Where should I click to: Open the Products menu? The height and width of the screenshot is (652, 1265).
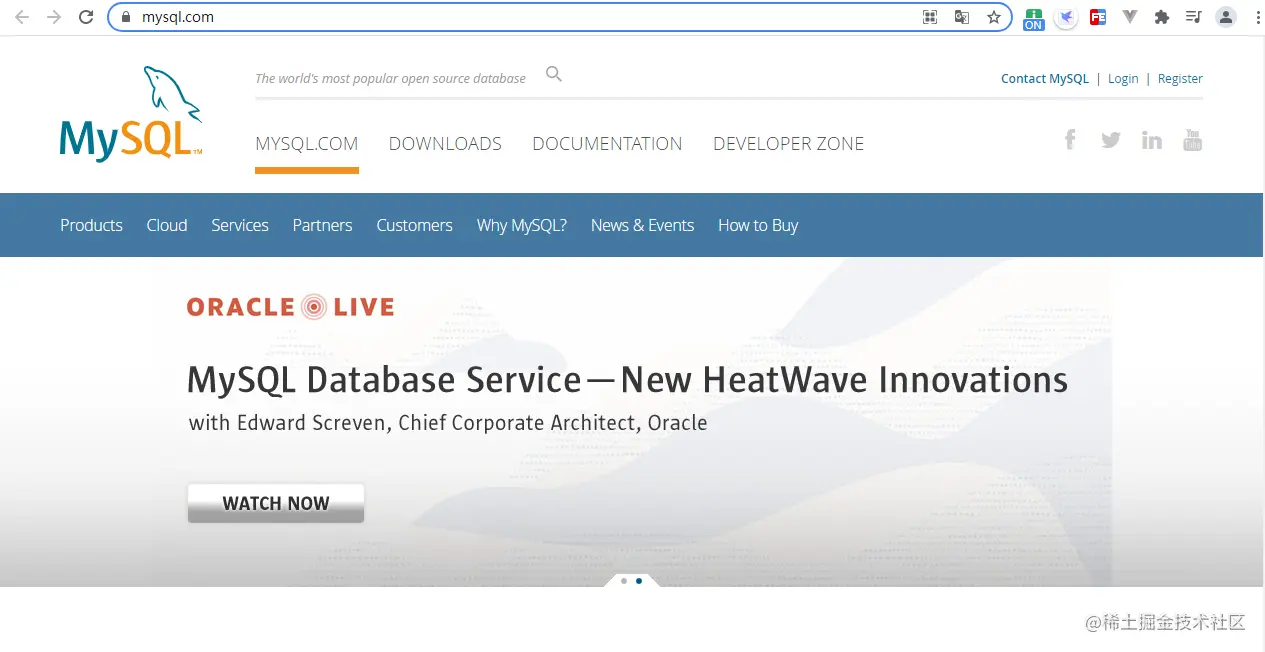coord(91,225)
